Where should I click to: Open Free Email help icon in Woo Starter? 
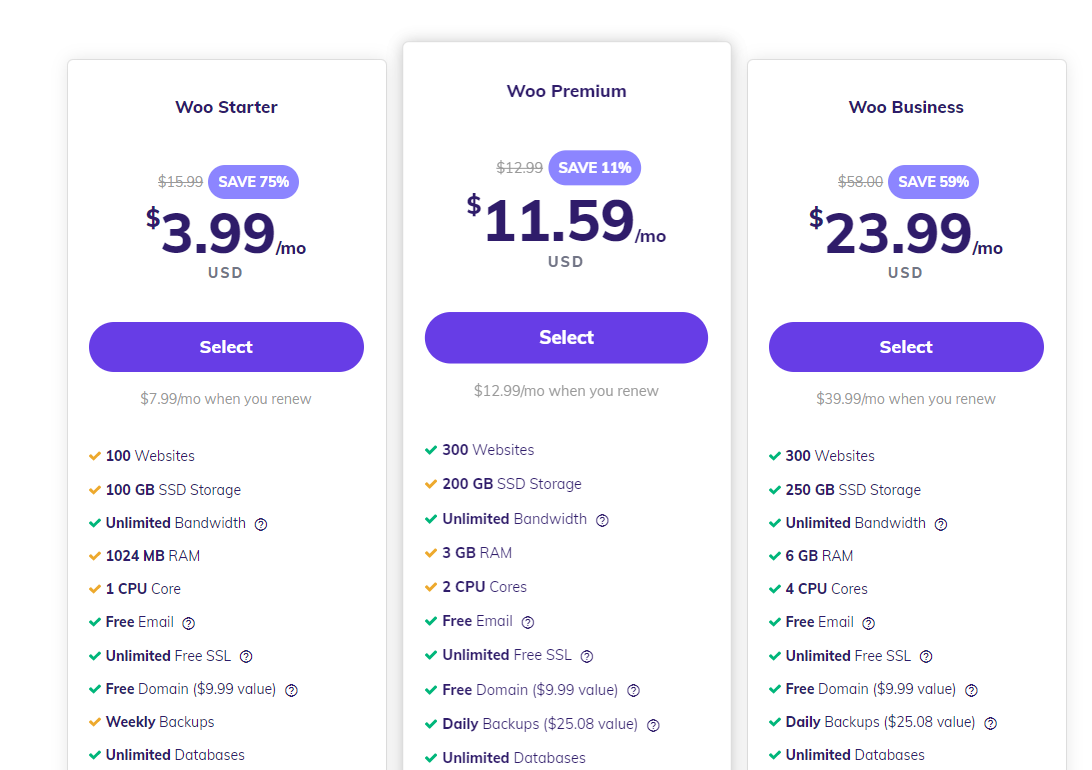pyautogui.click(x=189, y=623)
